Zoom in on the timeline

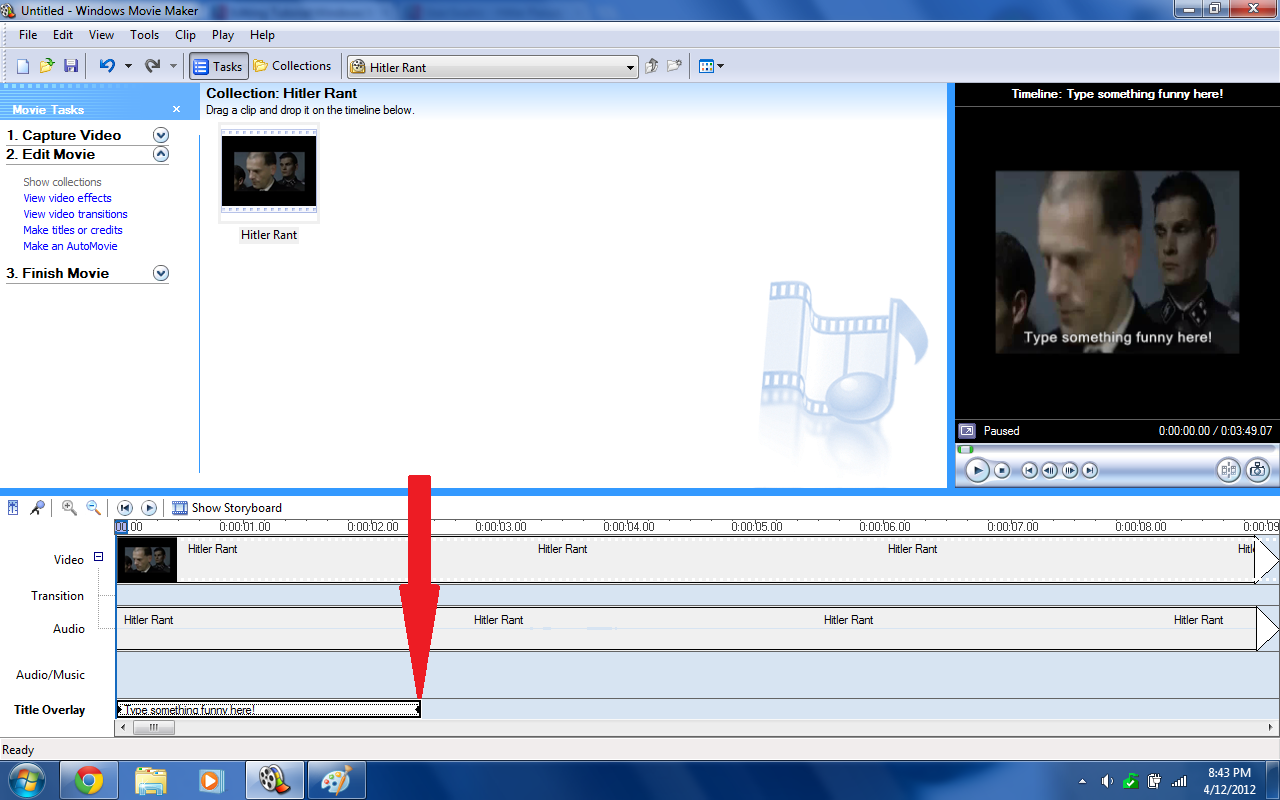click(x=69, y=508)
